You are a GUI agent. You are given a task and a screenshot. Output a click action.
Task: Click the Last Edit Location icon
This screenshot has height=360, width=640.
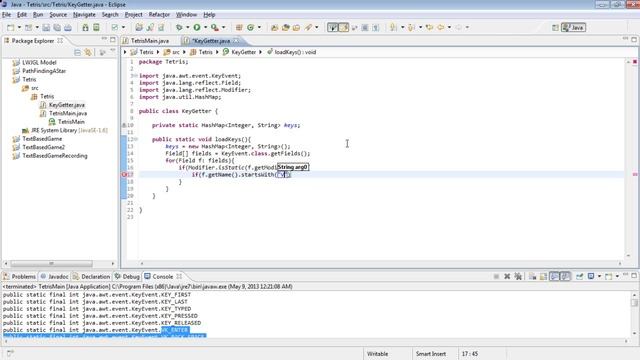click(x=429, y=27)
